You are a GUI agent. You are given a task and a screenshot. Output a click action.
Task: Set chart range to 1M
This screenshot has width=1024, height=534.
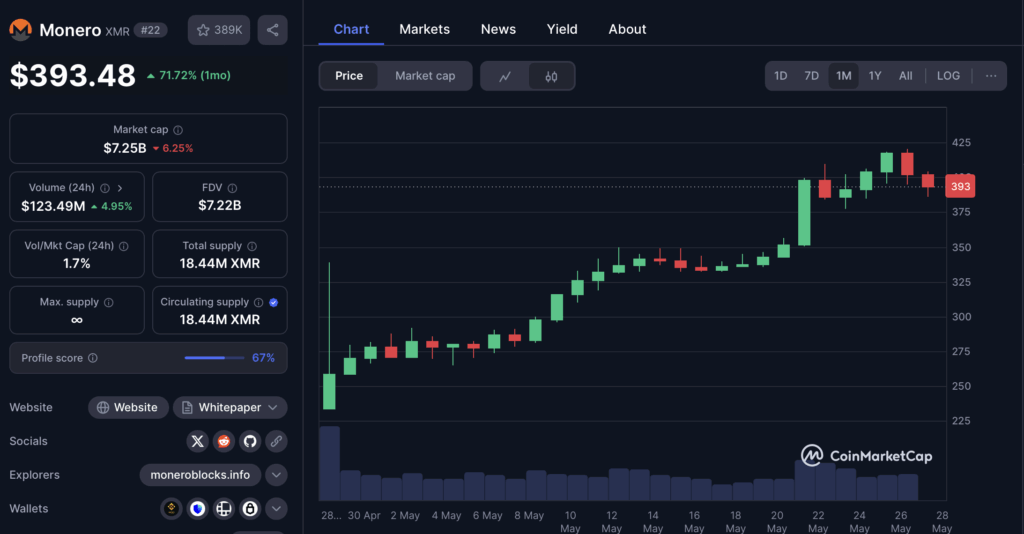843,76
